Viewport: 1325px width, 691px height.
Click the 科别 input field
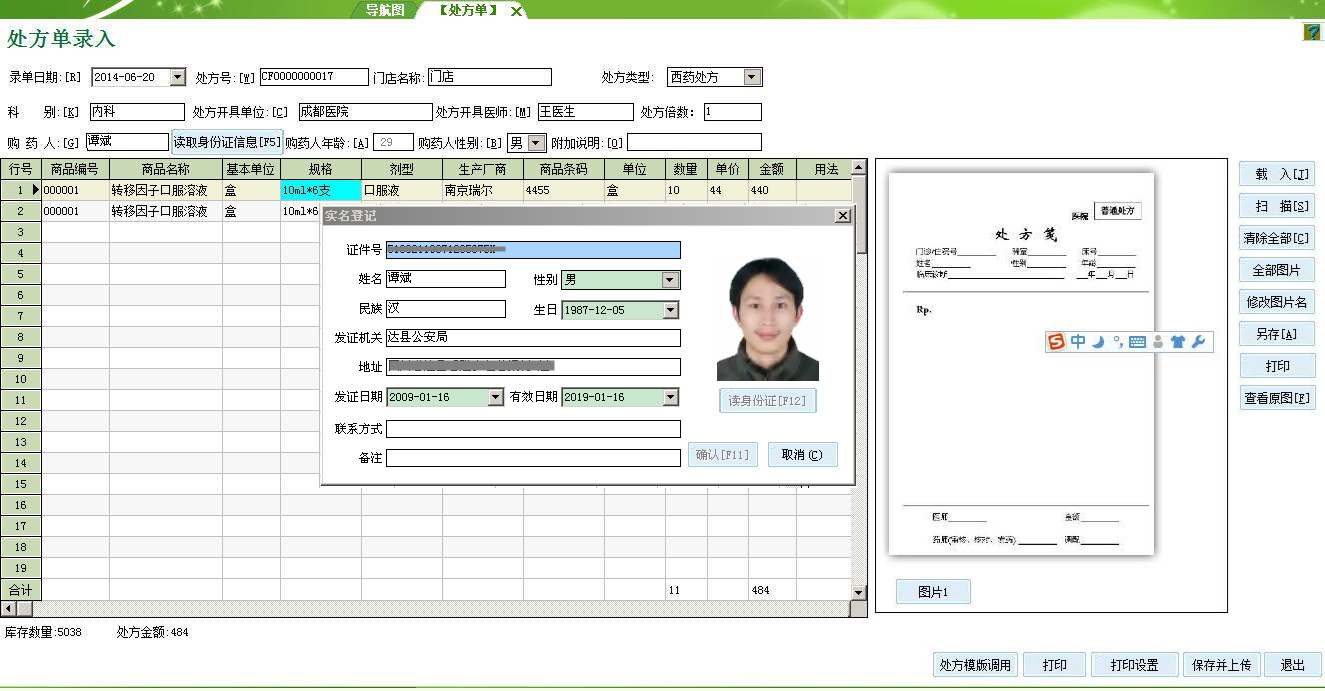pyautogui.click(x=137, y=112)
